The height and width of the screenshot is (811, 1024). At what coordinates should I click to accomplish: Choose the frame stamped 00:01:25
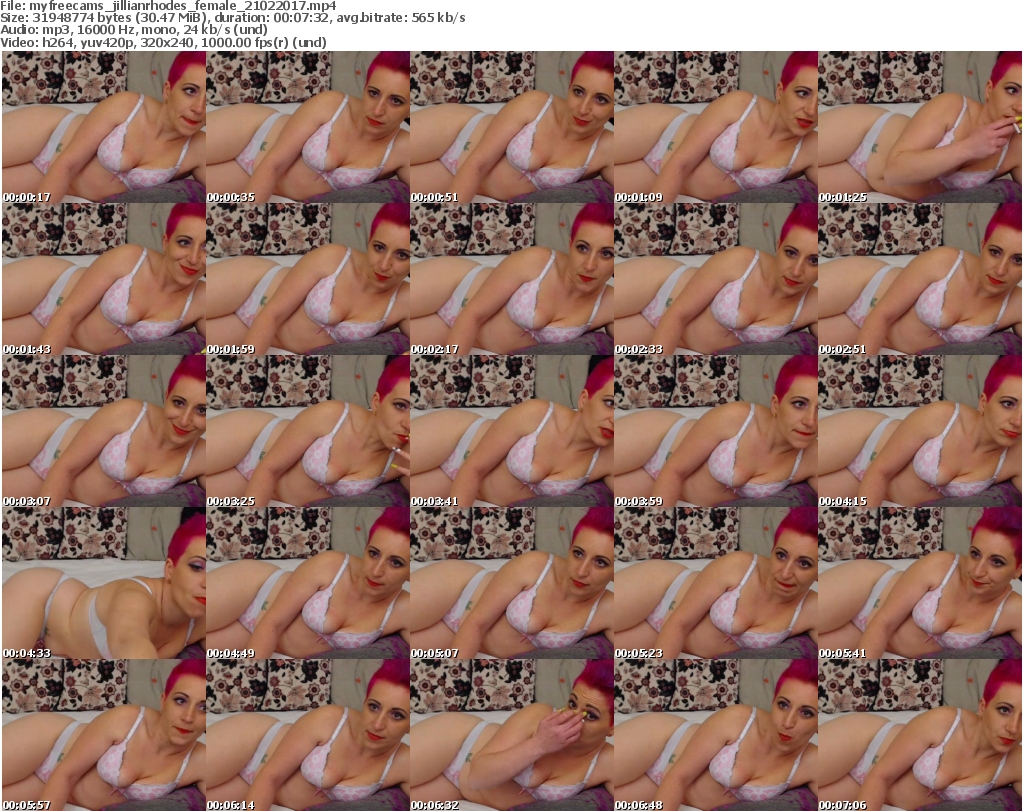pyautogui.click(x=920, y=127)
